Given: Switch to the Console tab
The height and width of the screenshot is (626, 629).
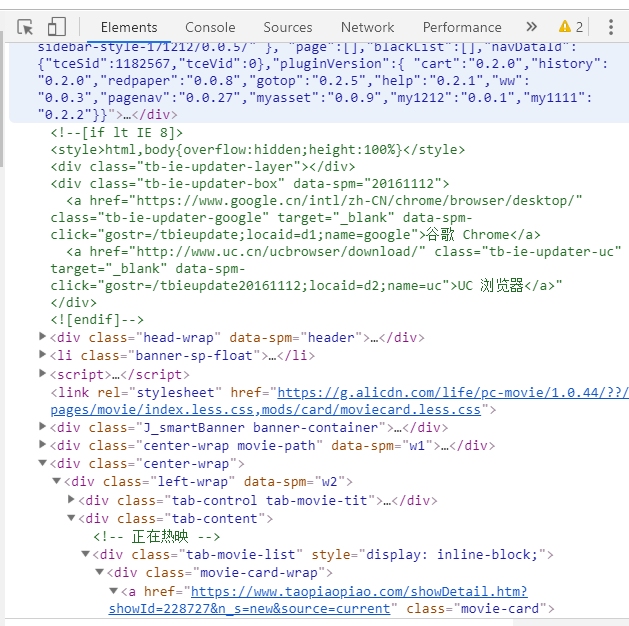Looking at the screenshot, I should click(x=210, y=27).
